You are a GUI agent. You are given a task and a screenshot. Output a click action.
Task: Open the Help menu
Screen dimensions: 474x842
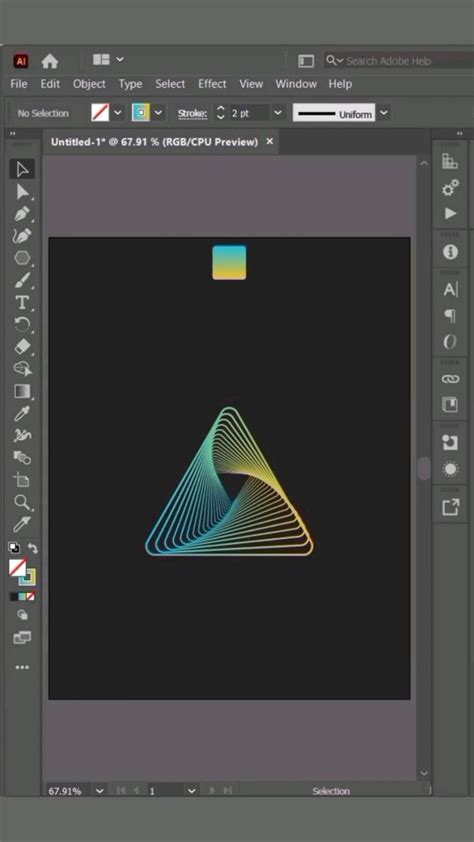[x=340, y=84]
